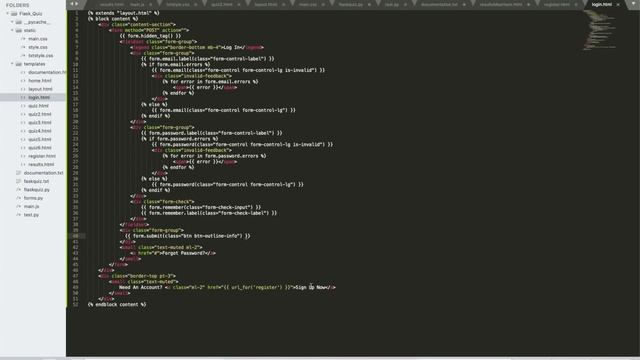Click 'Need An Account?' text in code
This screenshot has height=360, width=640.
point(140,287)
